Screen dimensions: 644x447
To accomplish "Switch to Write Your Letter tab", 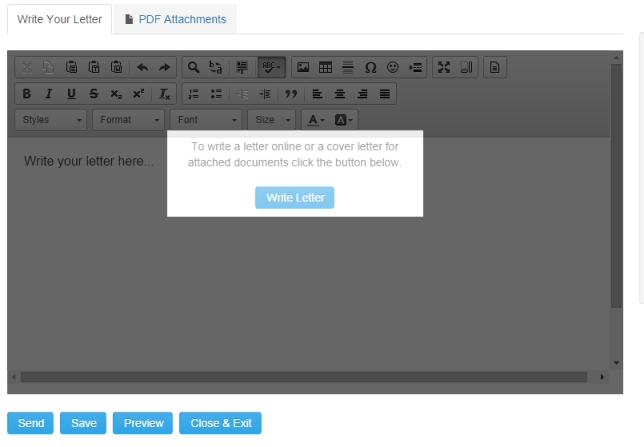I will pyautogui.click(x=60, y=19).
